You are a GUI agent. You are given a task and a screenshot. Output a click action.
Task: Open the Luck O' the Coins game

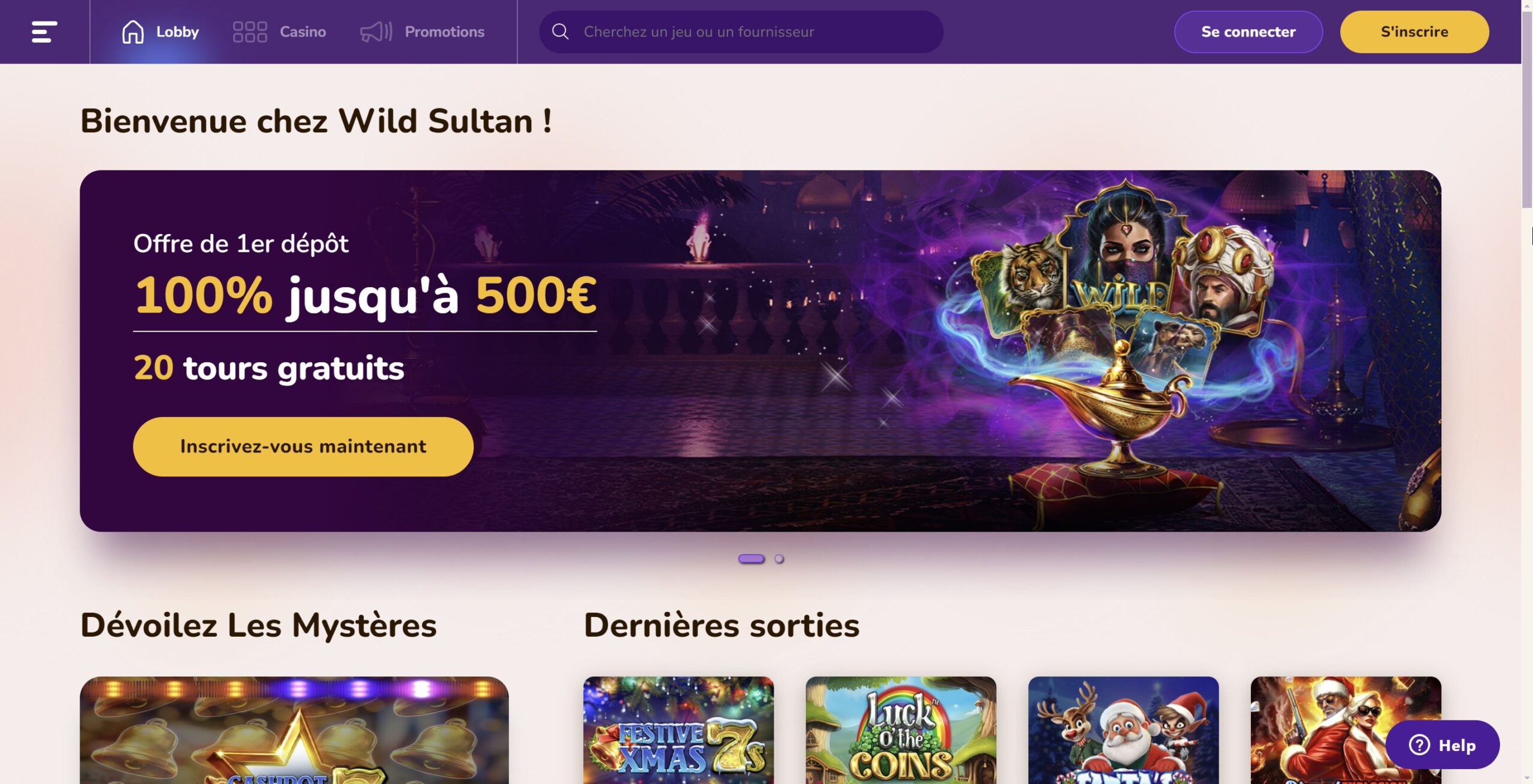coord(901,730)
